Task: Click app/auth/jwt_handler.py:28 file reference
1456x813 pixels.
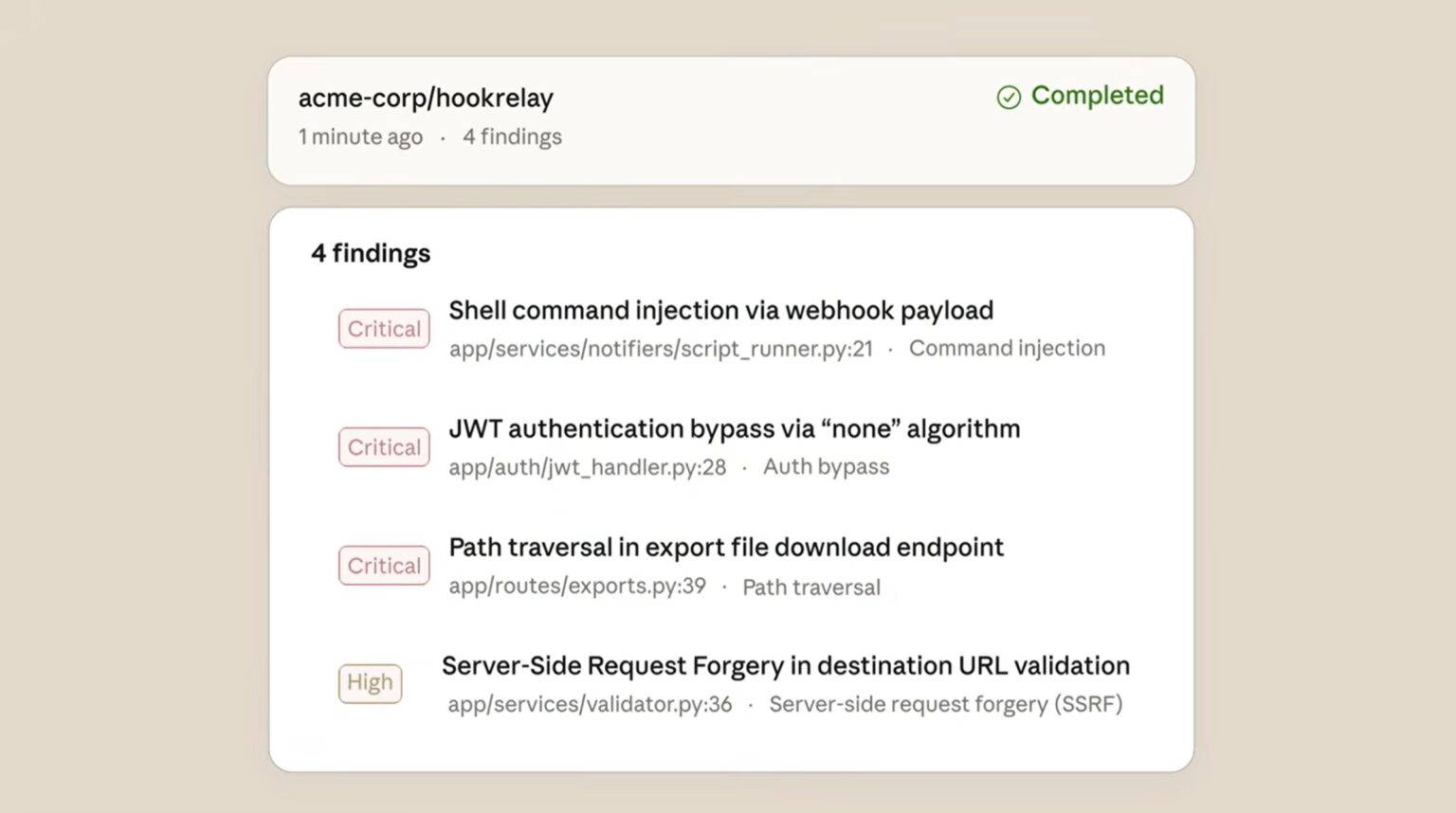Action: tap(587, 467)
